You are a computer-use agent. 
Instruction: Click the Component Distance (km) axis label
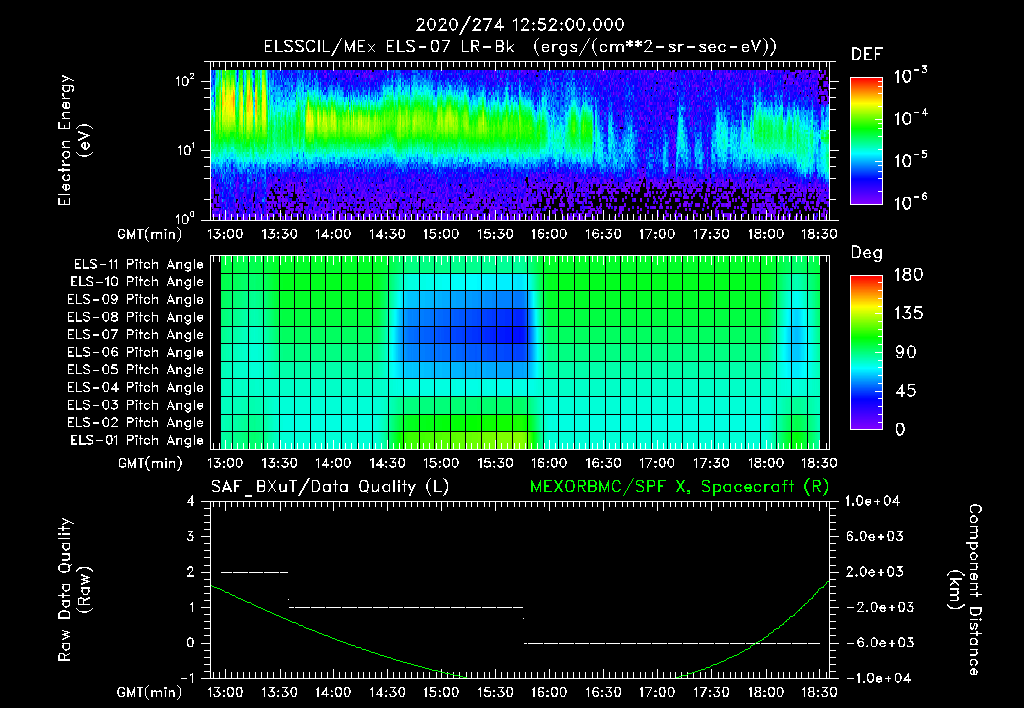tap(965, 590)
